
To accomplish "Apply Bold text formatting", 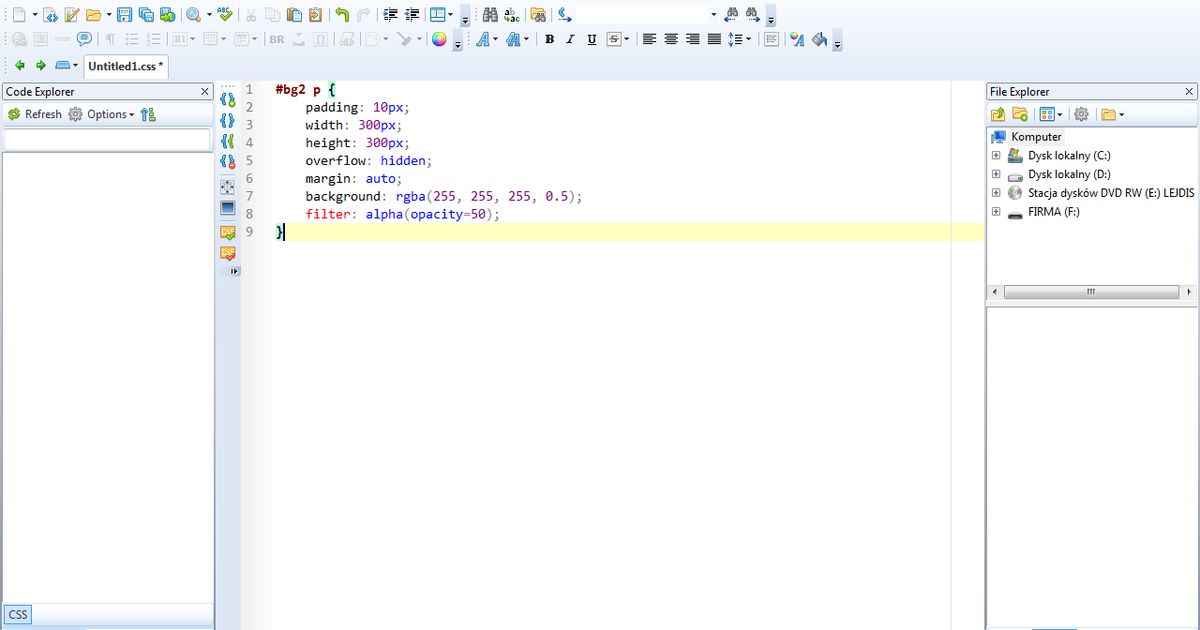I will [x=550, y=39].
